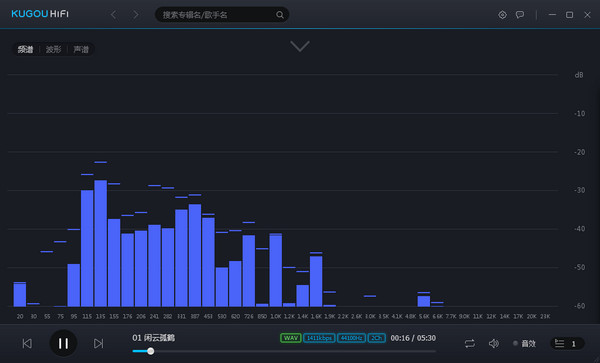Click the 5.6K frequency bar
The image size is (600, 363).
click(424, 301)
